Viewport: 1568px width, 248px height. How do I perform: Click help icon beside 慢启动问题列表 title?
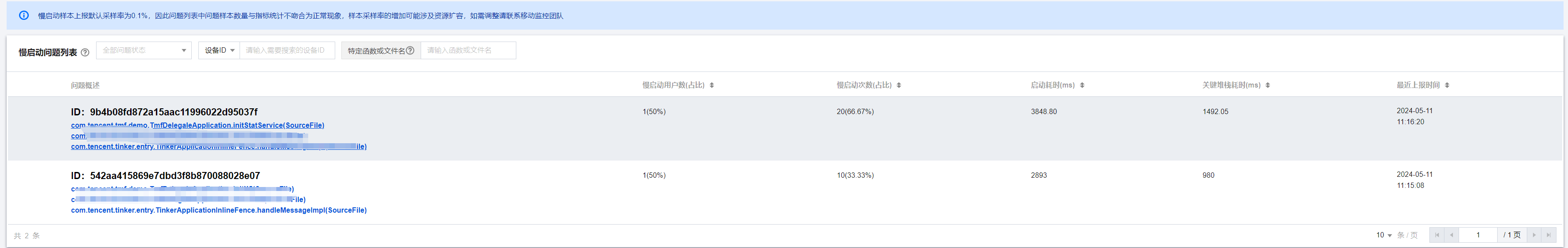(85, 52)
